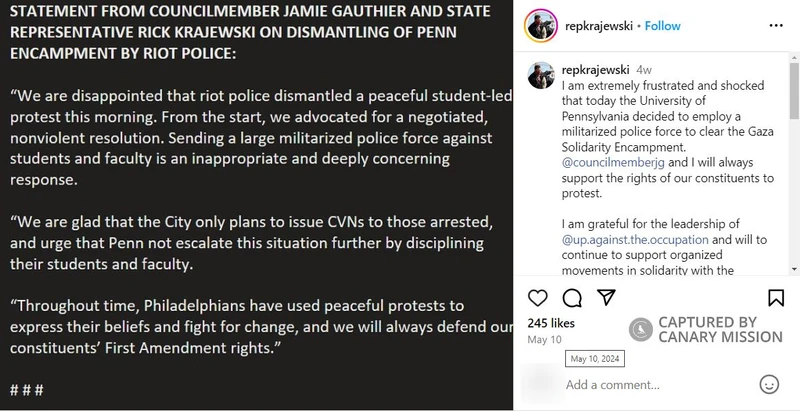View the 245 likes list

tap(551, 323)
